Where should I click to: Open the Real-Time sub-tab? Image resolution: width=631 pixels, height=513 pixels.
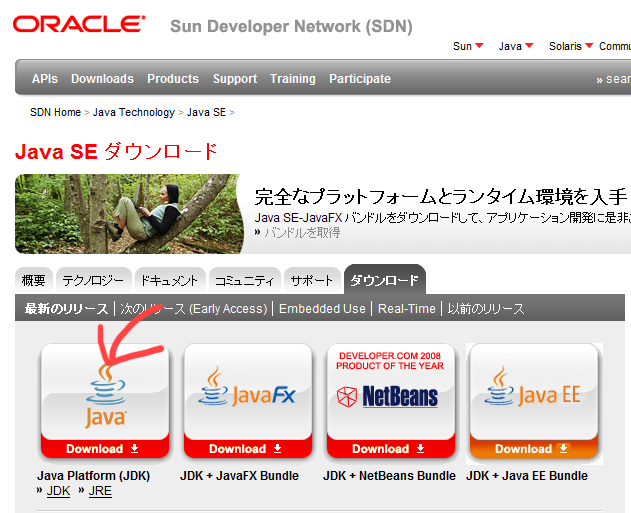pyautogui.click(x=406, y=309)
